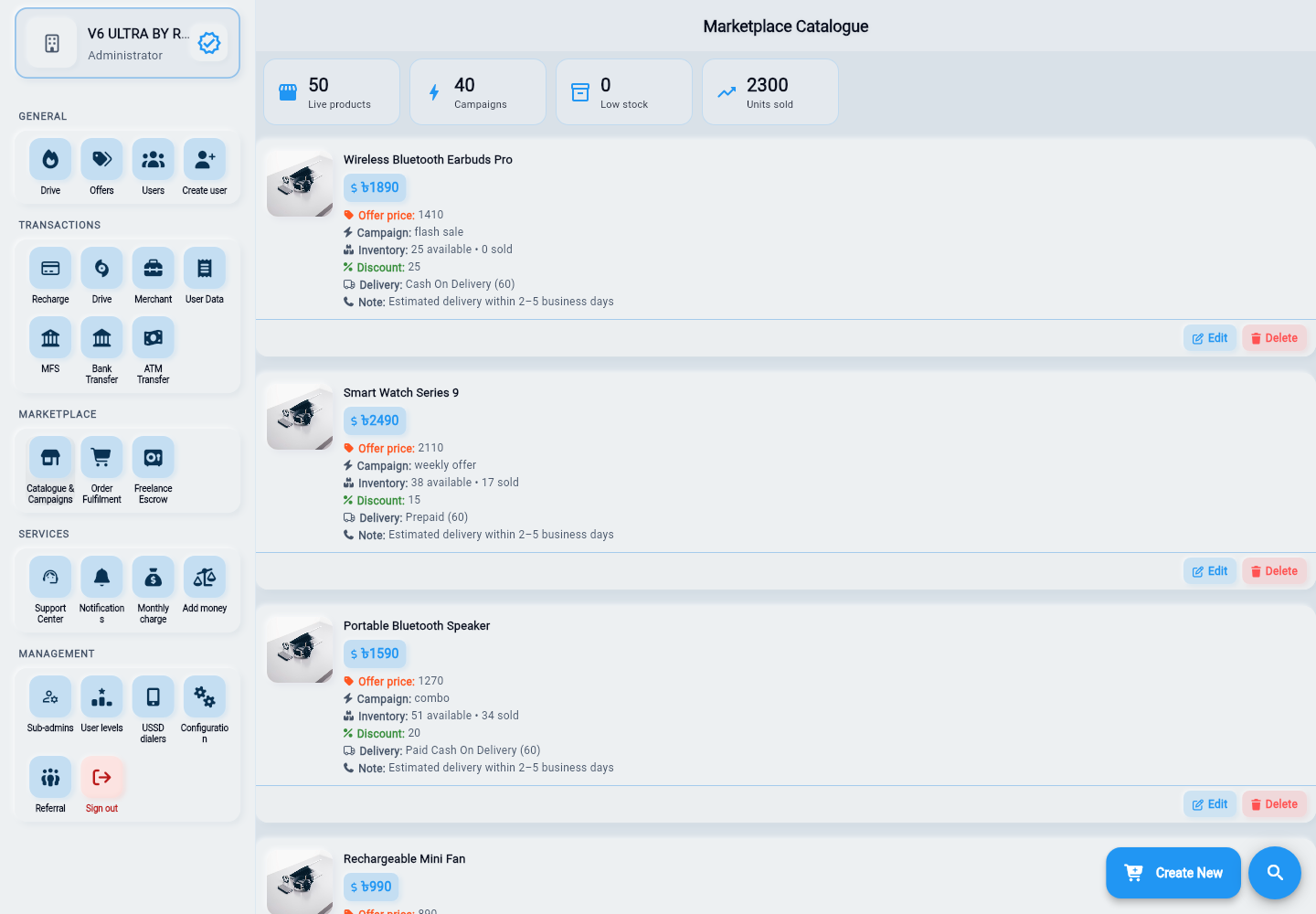Open the ATM Transfer icon

coord(154,338)
